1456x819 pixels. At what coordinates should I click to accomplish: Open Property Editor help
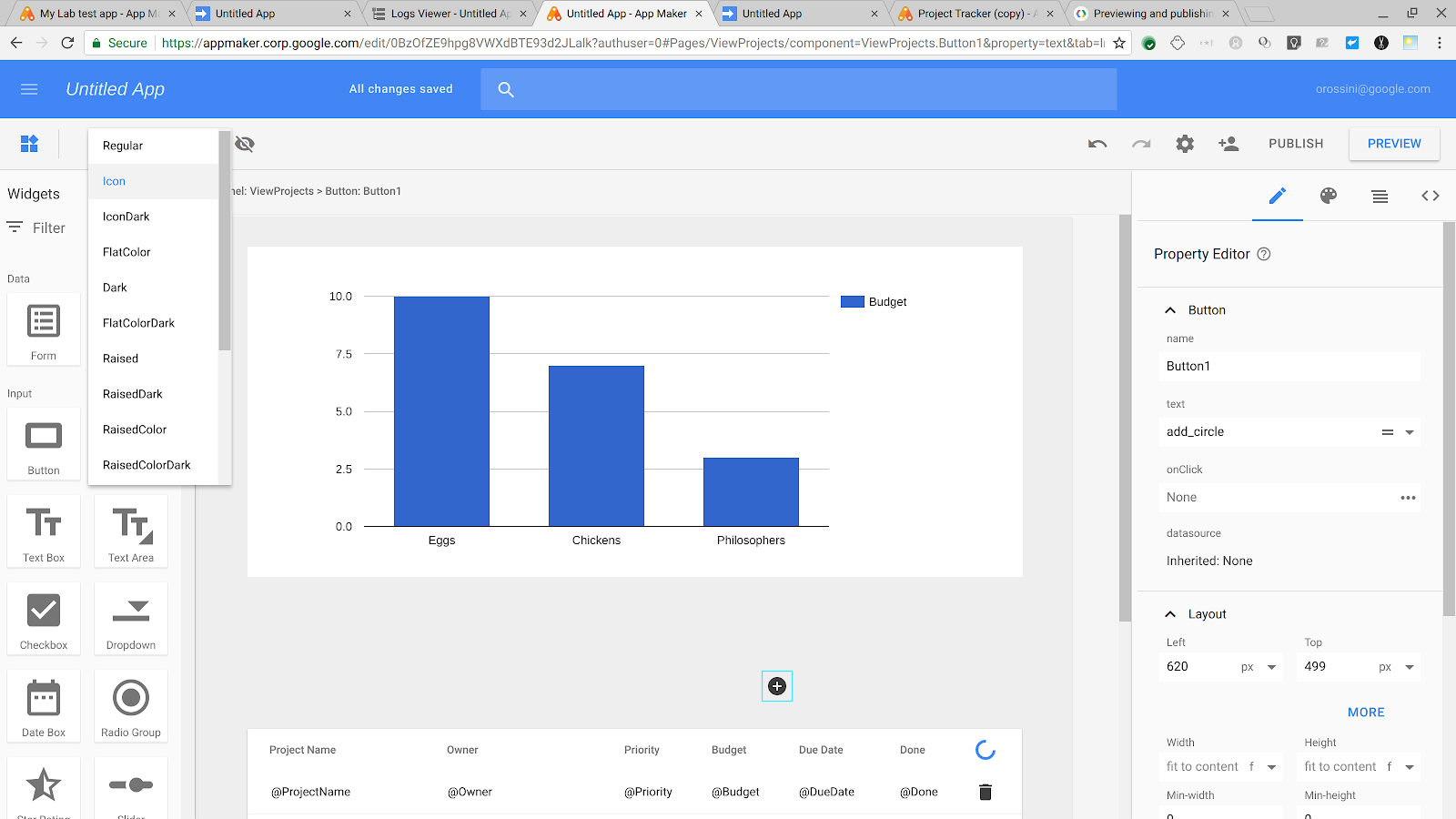(1264, 254)
